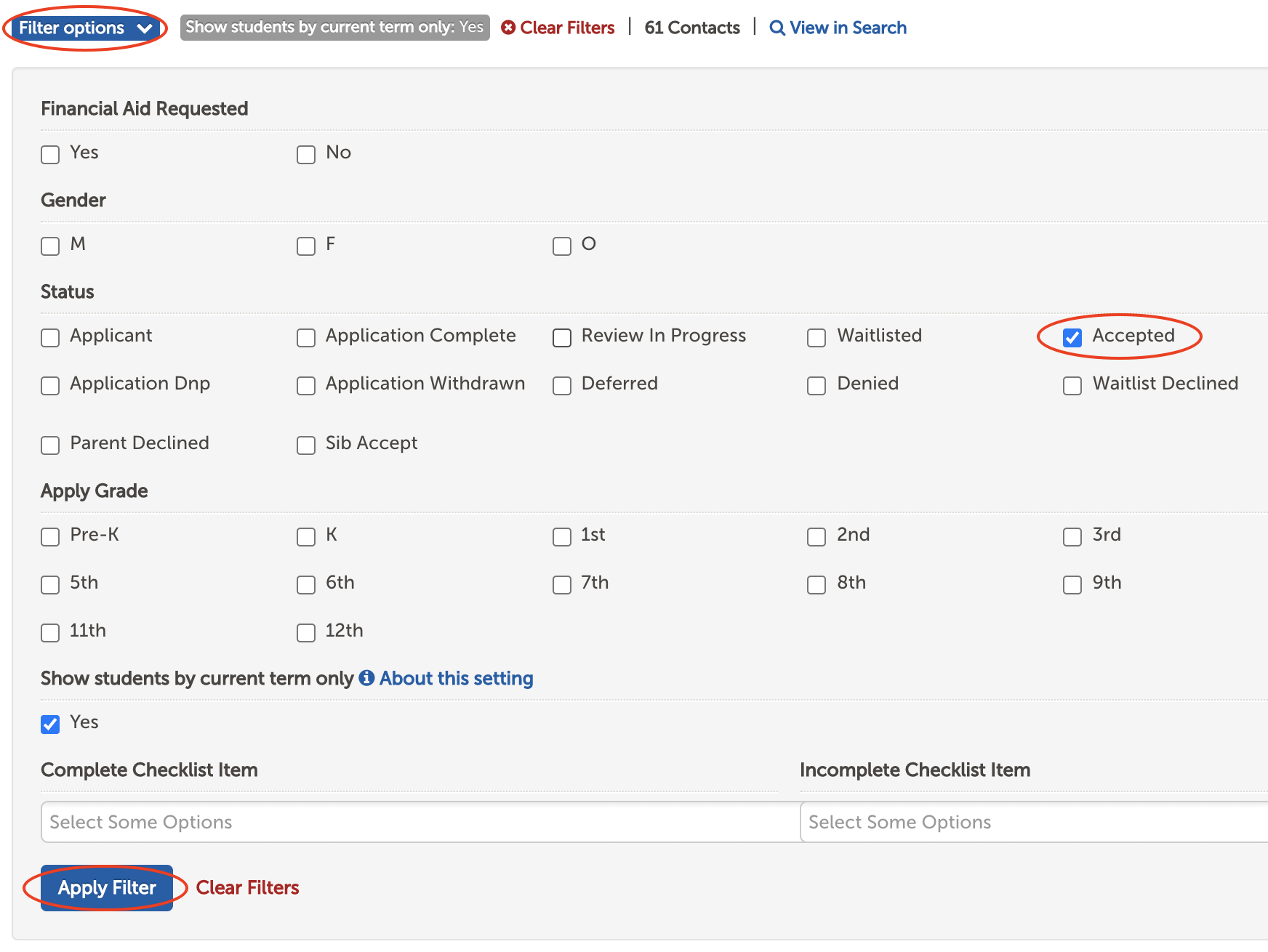This screenshot has height=952, width=1268.
Task: Select 8th apply grade checkbox
Action: (816, 584)
